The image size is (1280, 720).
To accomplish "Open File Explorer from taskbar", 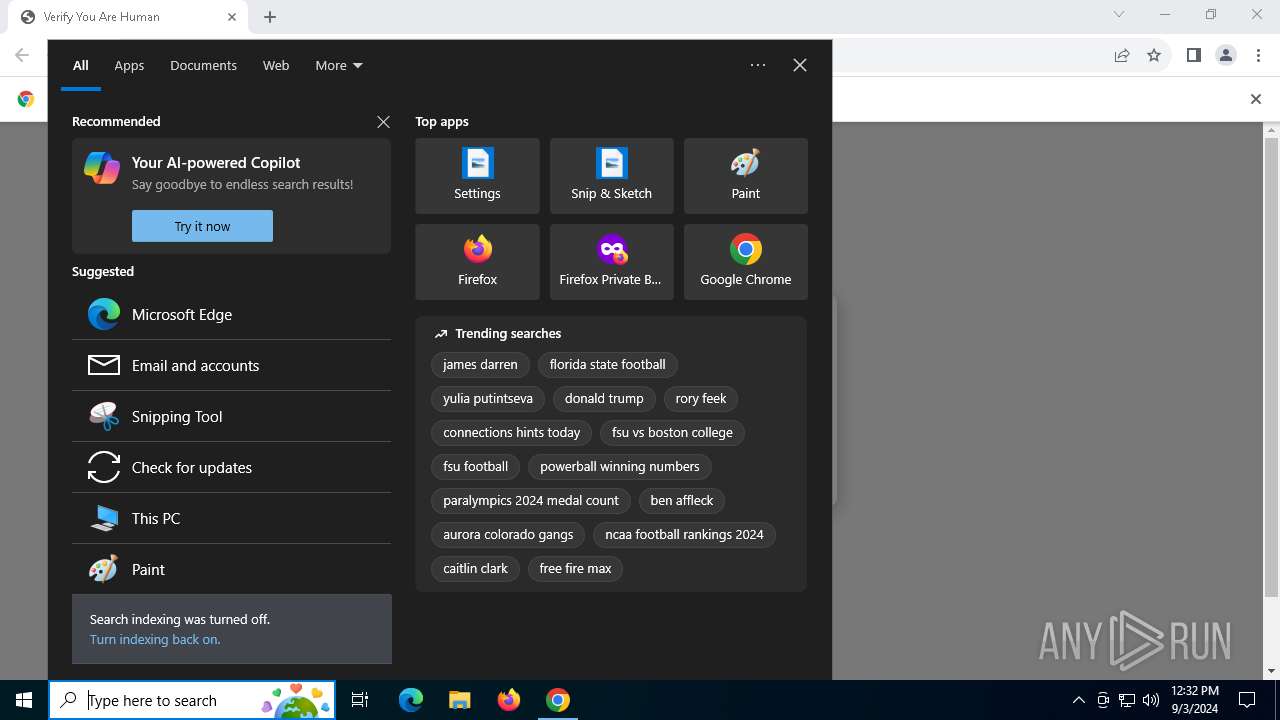I will (x=459, y=700).
